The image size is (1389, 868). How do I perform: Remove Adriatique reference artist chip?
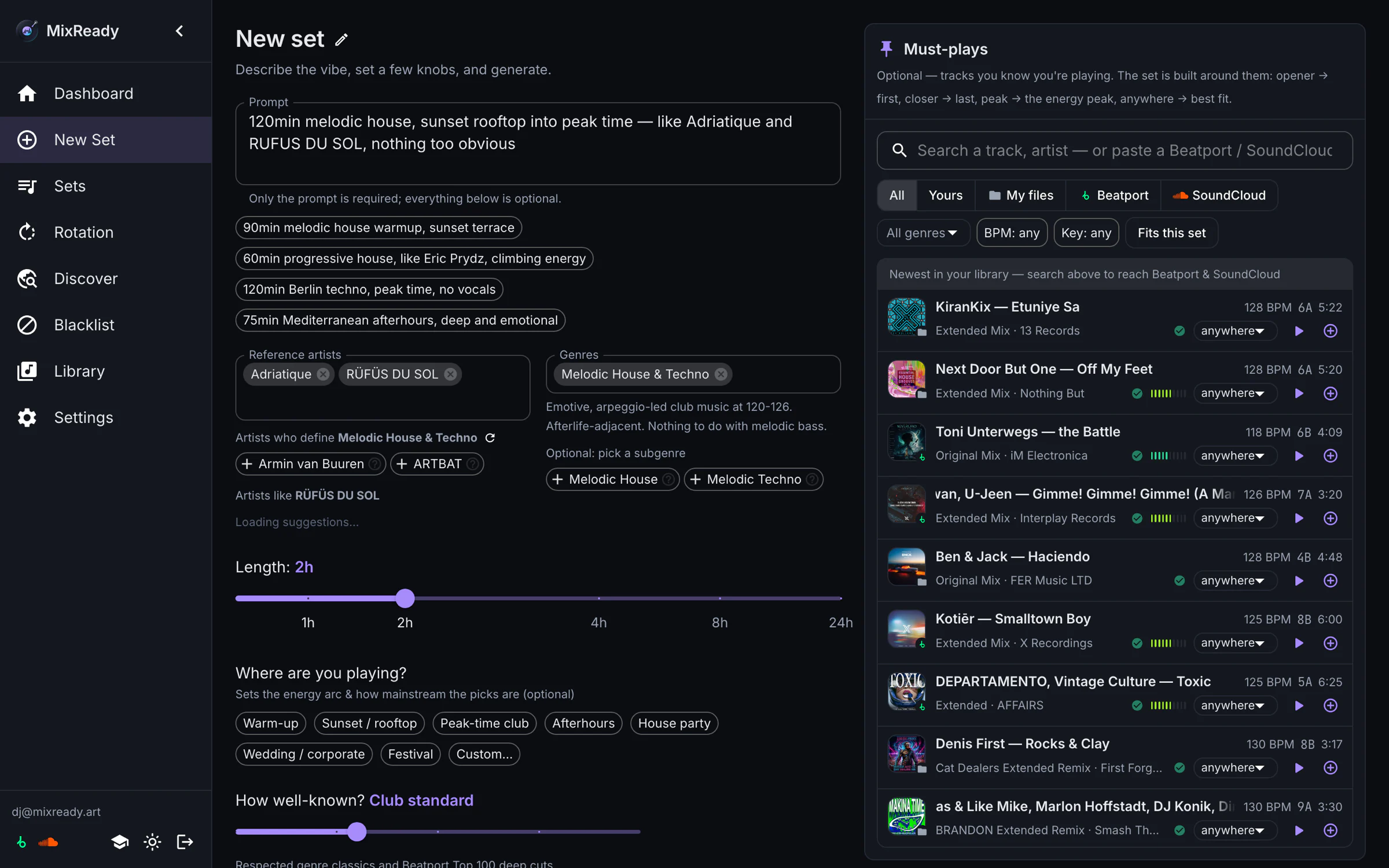324,374
